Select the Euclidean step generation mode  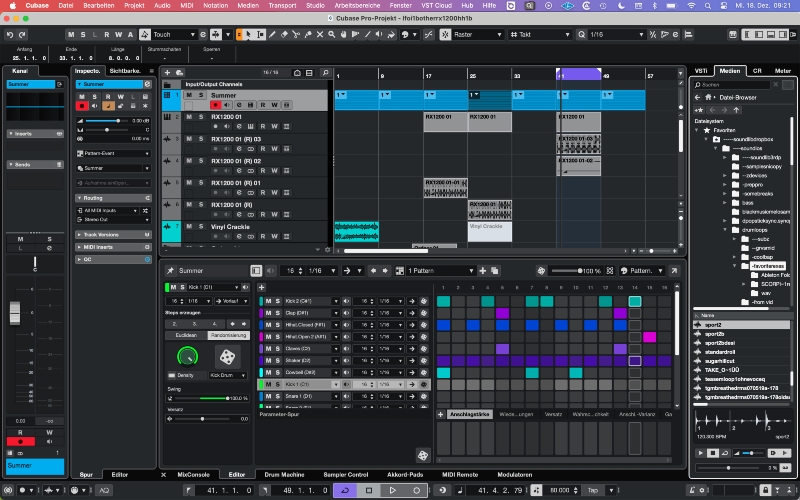coord(185,335)
